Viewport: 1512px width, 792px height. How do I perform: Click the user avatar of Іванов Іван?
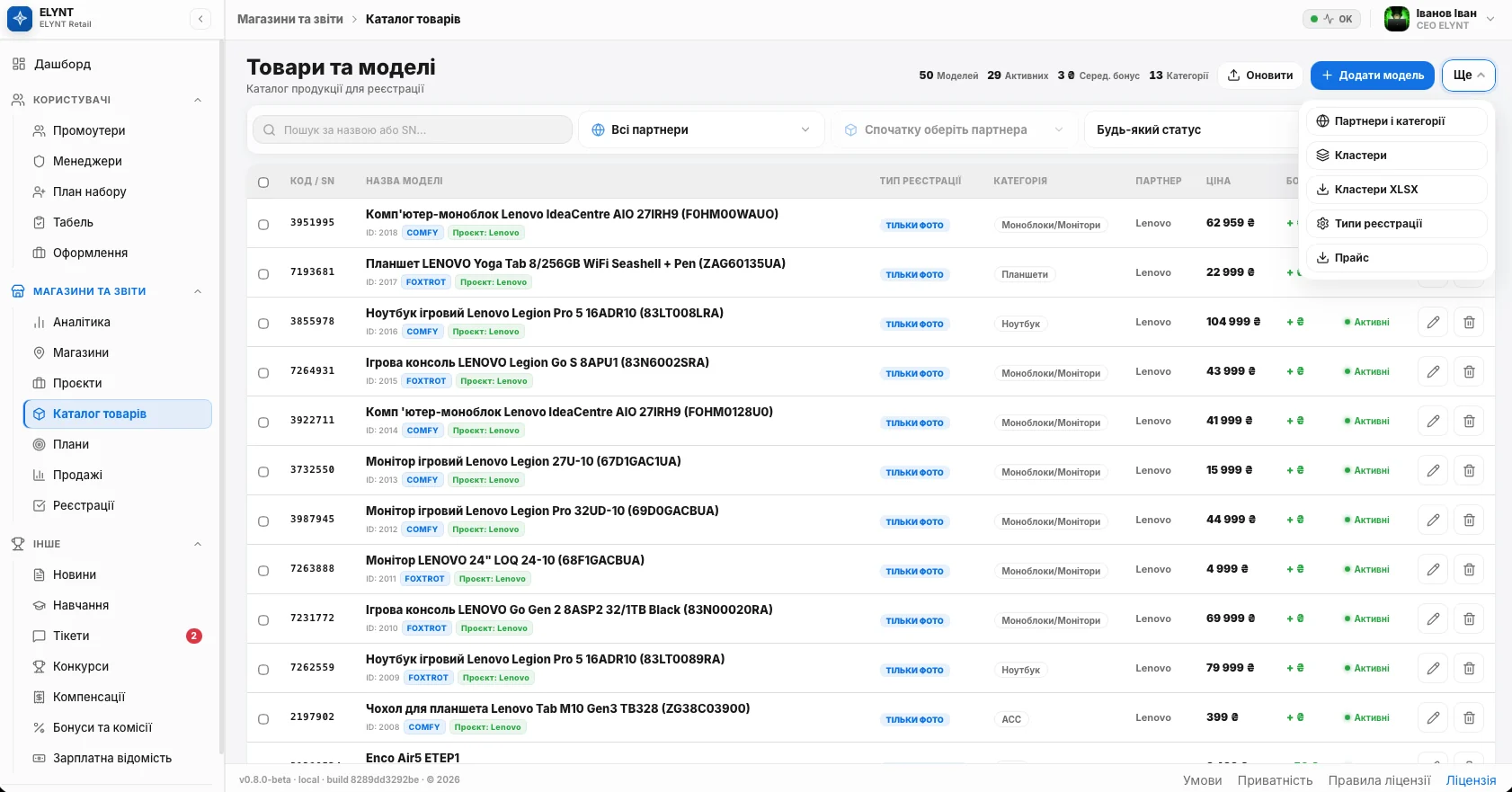click(x=1396, y=19)
